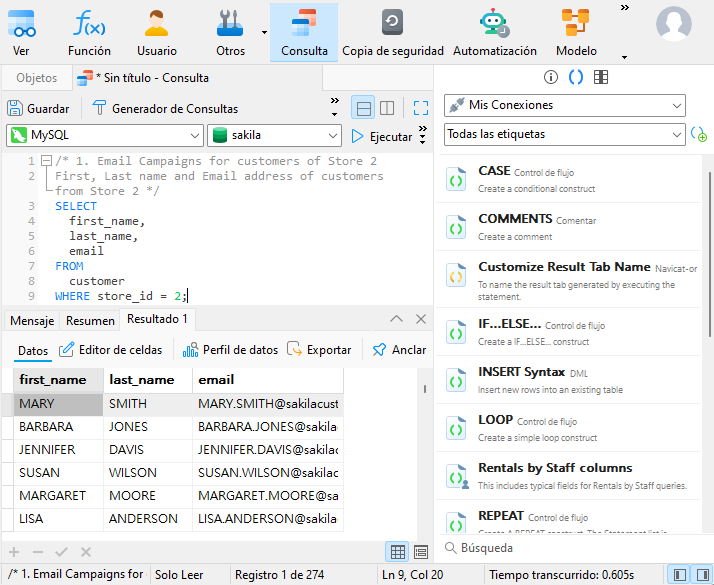Viewport: 714px width, 585px height.
Task: Open Mis Conexiones dropdown
Action: (565, 105)
